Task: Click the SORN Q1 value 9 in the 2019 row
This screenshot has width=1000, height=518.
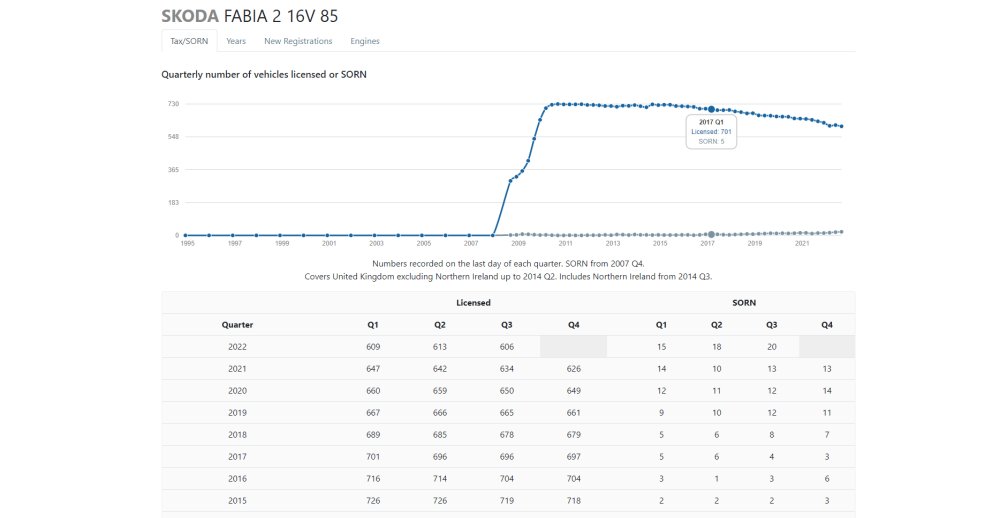Action: point(661,413)
